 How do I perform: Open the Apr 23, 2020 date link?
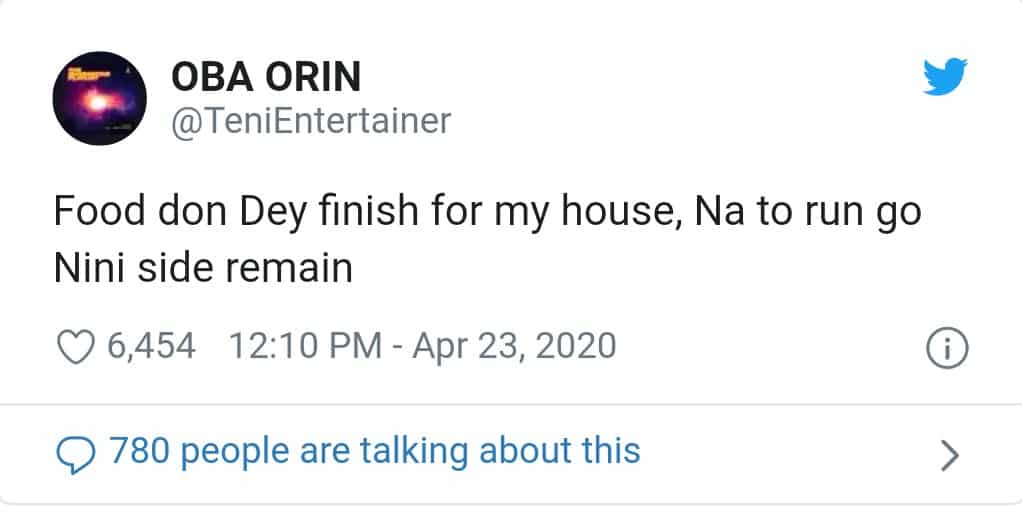pos(513,346)
